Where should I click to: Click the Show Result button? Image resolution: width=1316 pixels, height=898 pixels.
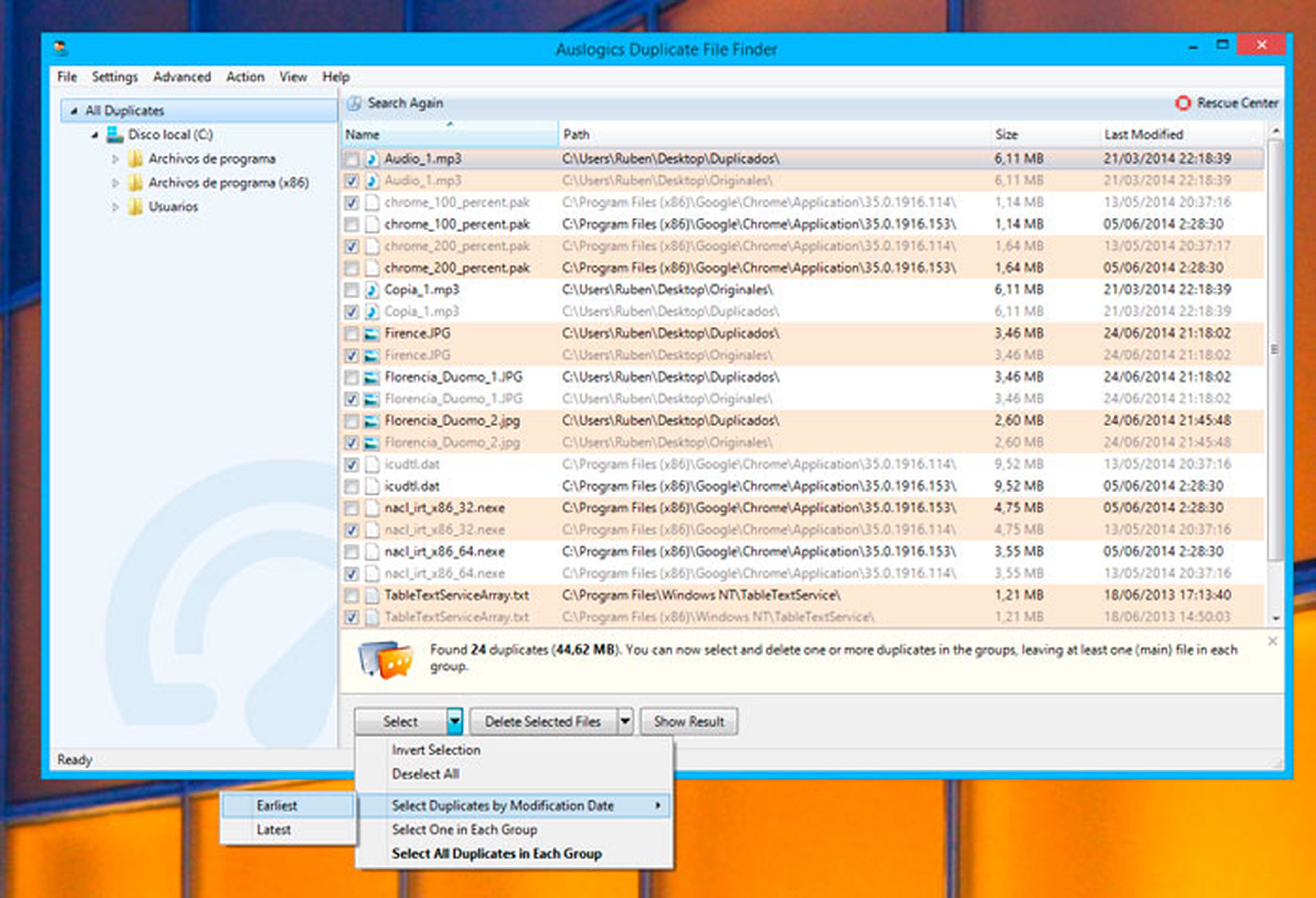(689, 721)
